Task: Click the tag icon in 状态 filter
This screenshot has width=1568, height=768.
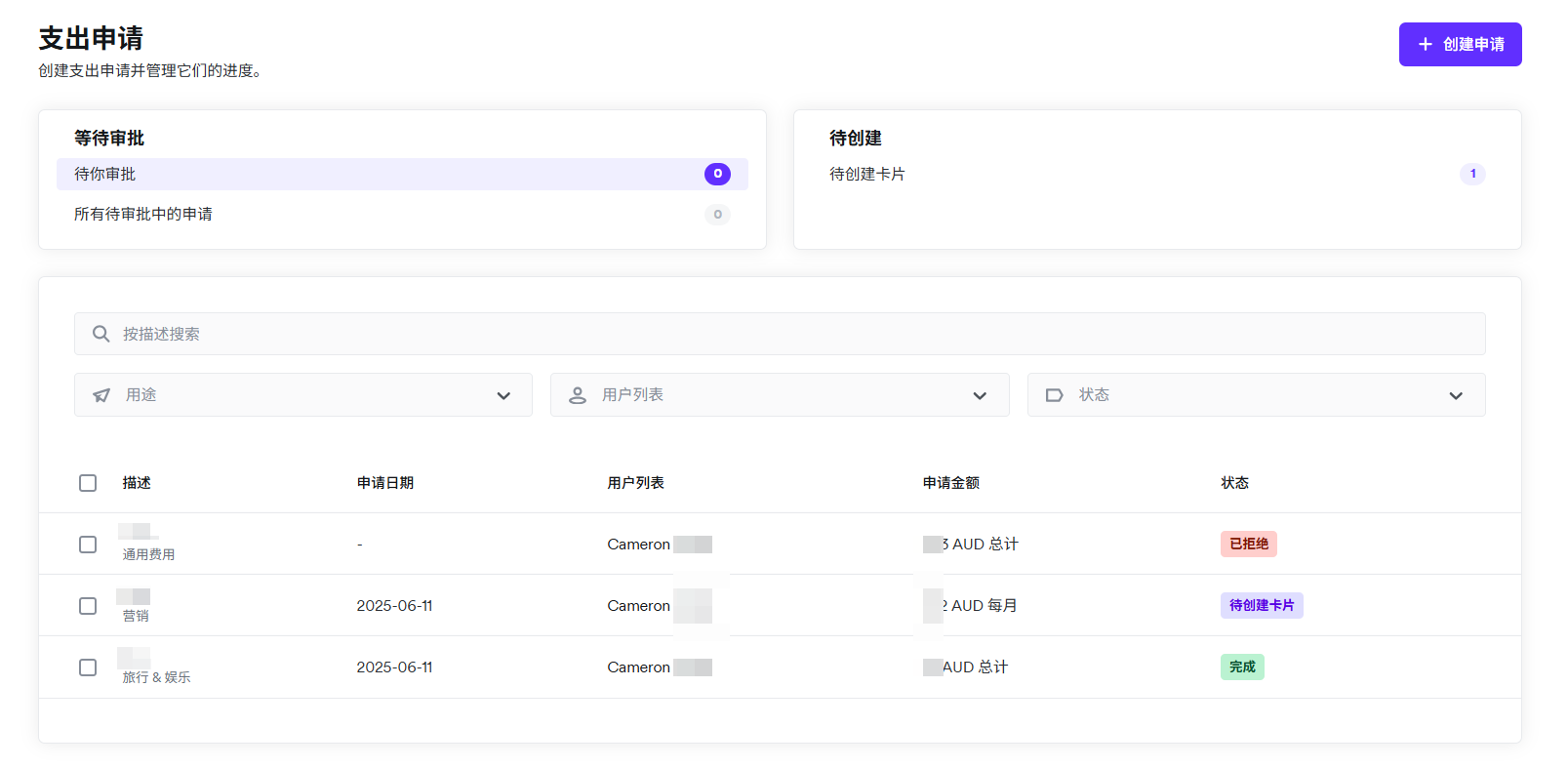Action: pyautogui.click(x=1055, y=395)
